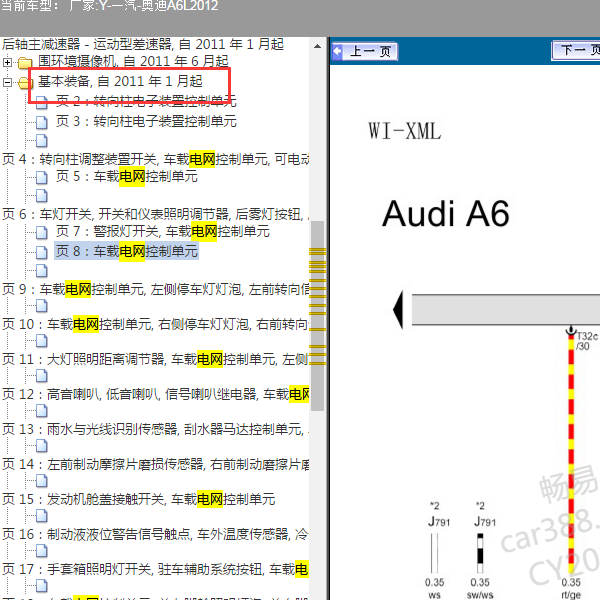Open page 10 右侧停车灯灯泡 entry

tap(155, 324)
